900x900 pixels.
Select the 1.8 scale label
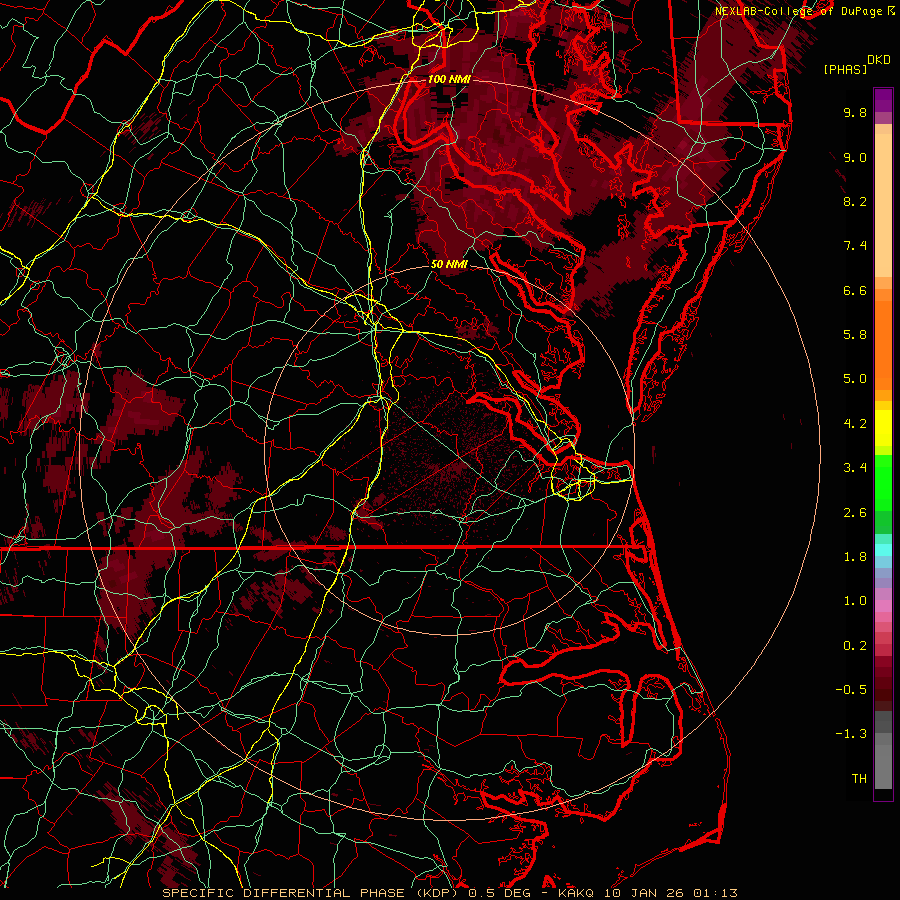[855, 557]
